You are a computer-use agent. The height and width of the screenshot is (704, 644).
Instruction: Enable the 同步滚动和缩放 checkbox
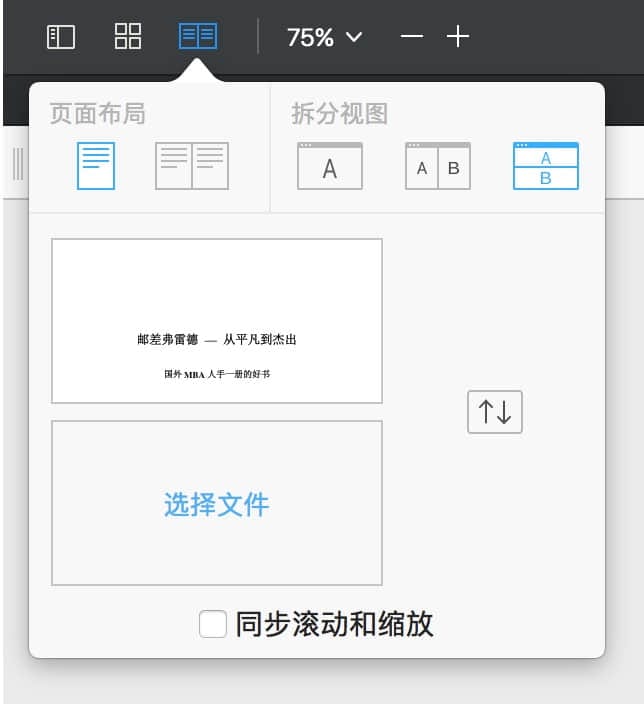[213, 624]
